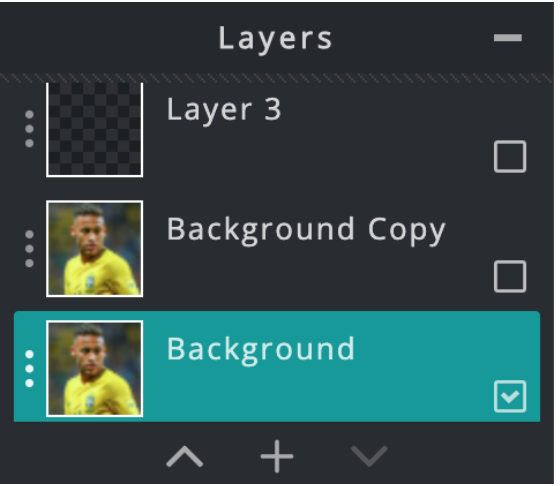The image size is (560, 486).
Task: Open three-dot options for Background layer
Action: pyautogui.click(x=30, y=369)
